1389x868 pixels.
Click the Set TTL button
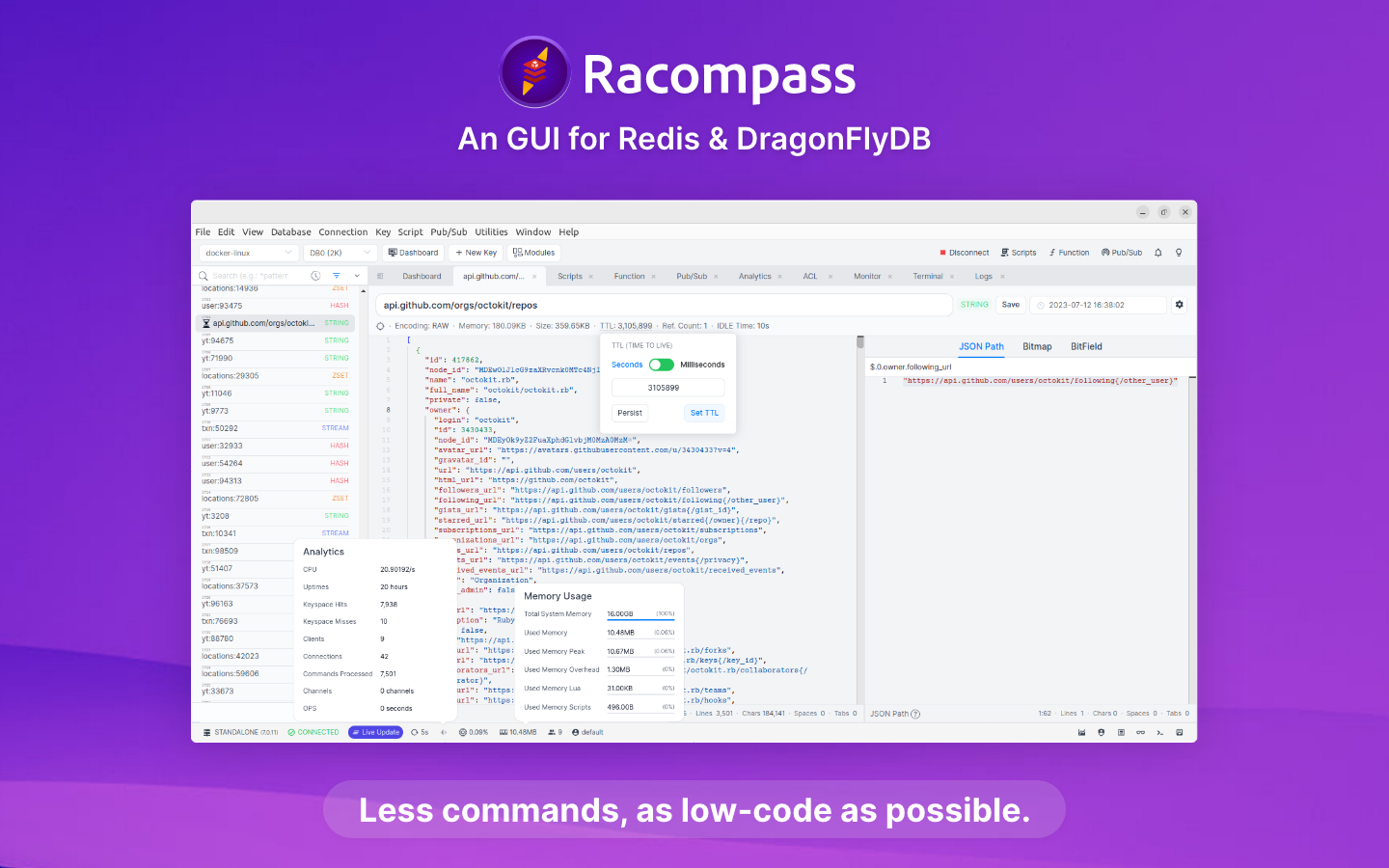704,413
